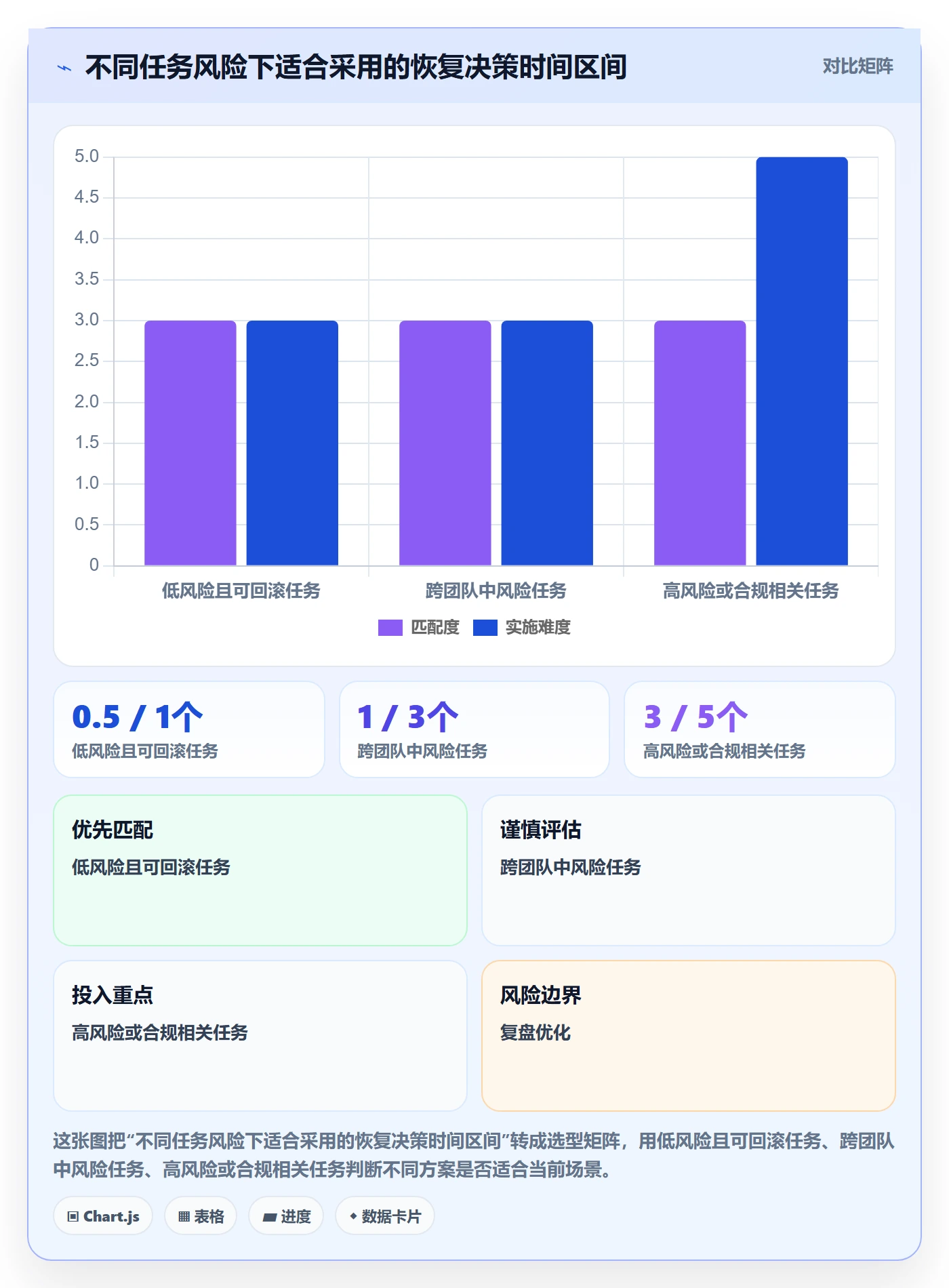949x1288 pixels.
Task: Click 跨团队中风险任务 text in the 谨慎评估 card
Action: (x=571, y=867)
